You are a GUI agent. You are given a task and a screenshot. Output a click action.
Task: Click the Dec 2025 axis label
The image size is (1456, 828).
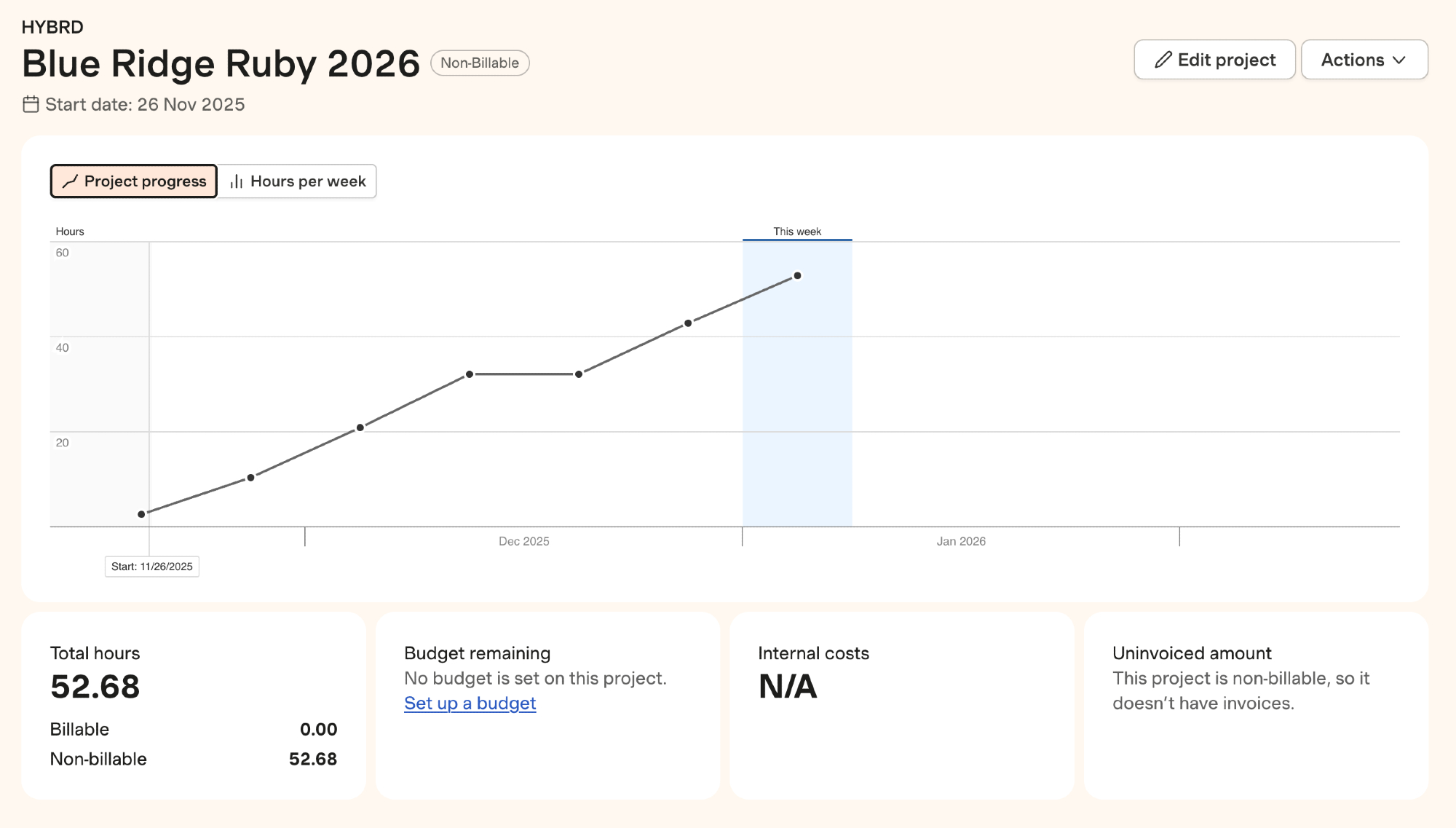[523, 541]
